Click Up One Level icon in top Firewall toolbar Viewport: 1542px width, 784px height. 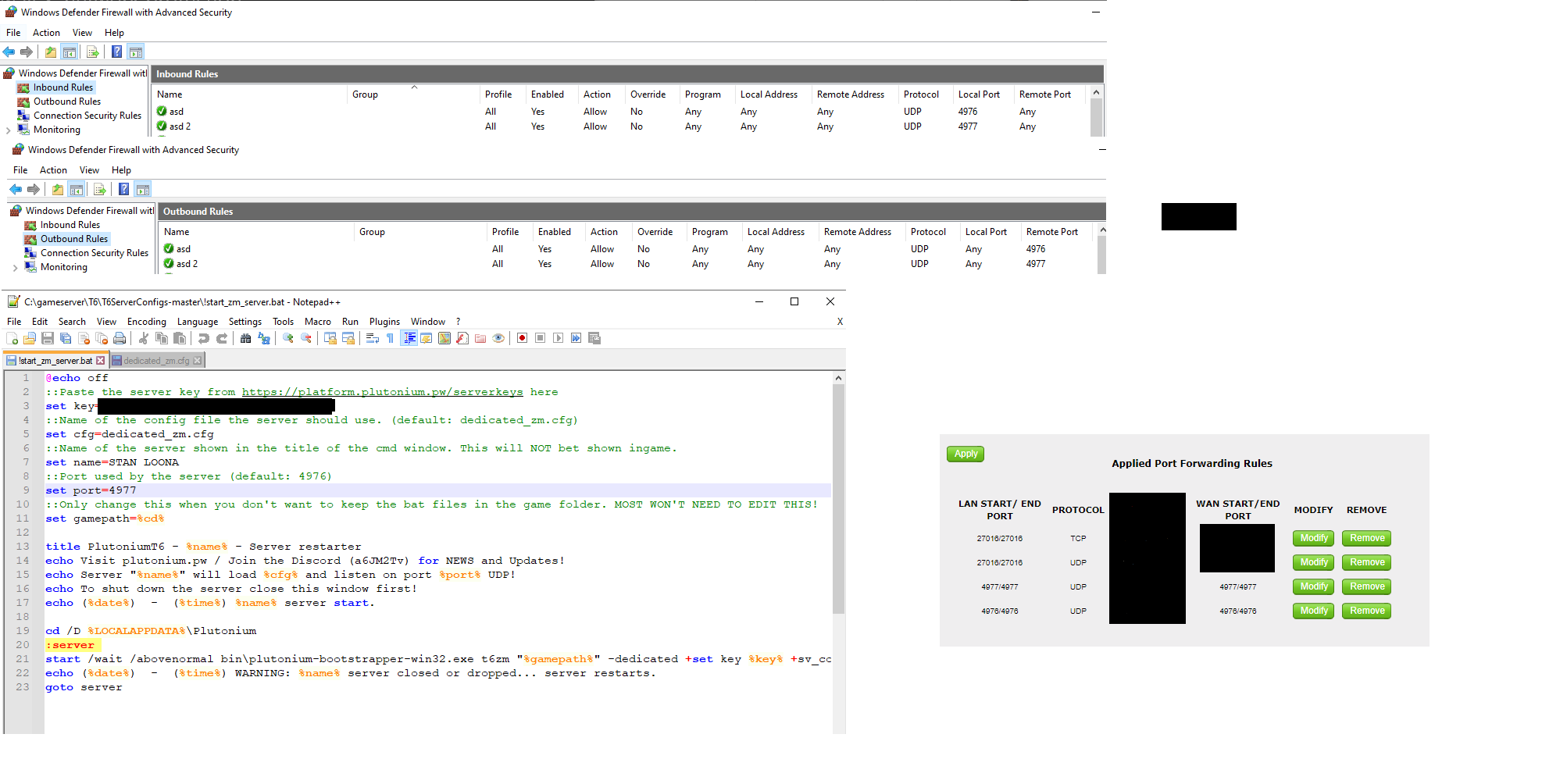point(51,52)
